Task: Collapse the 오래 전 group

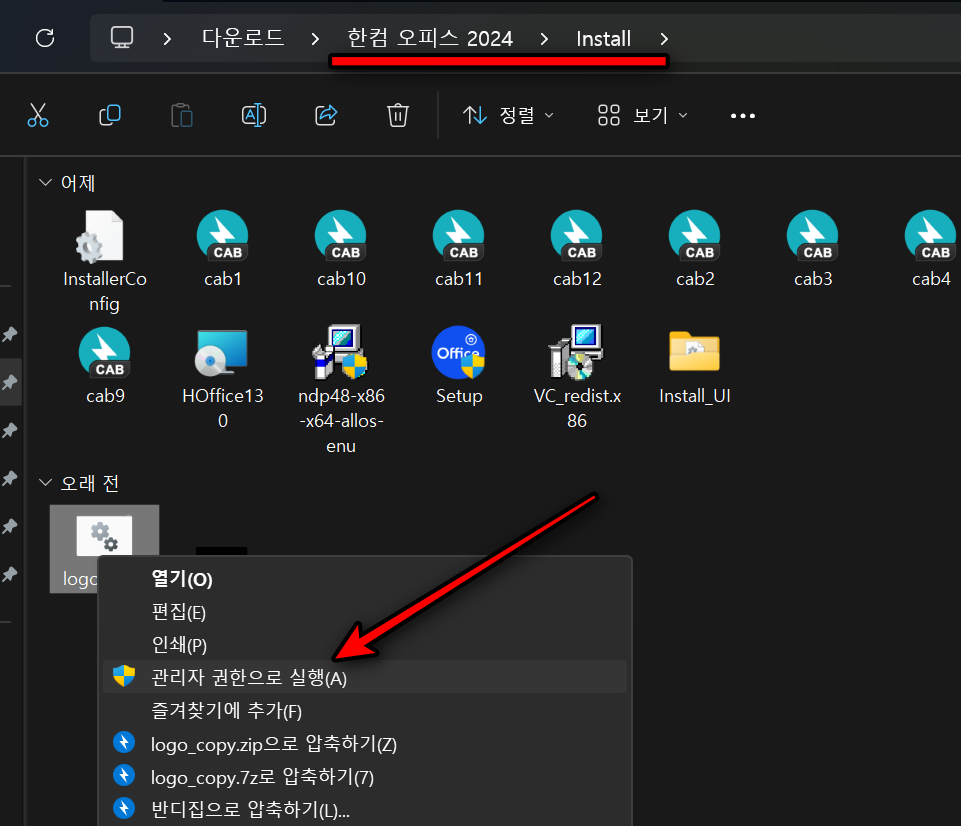Action: (45, 483)
